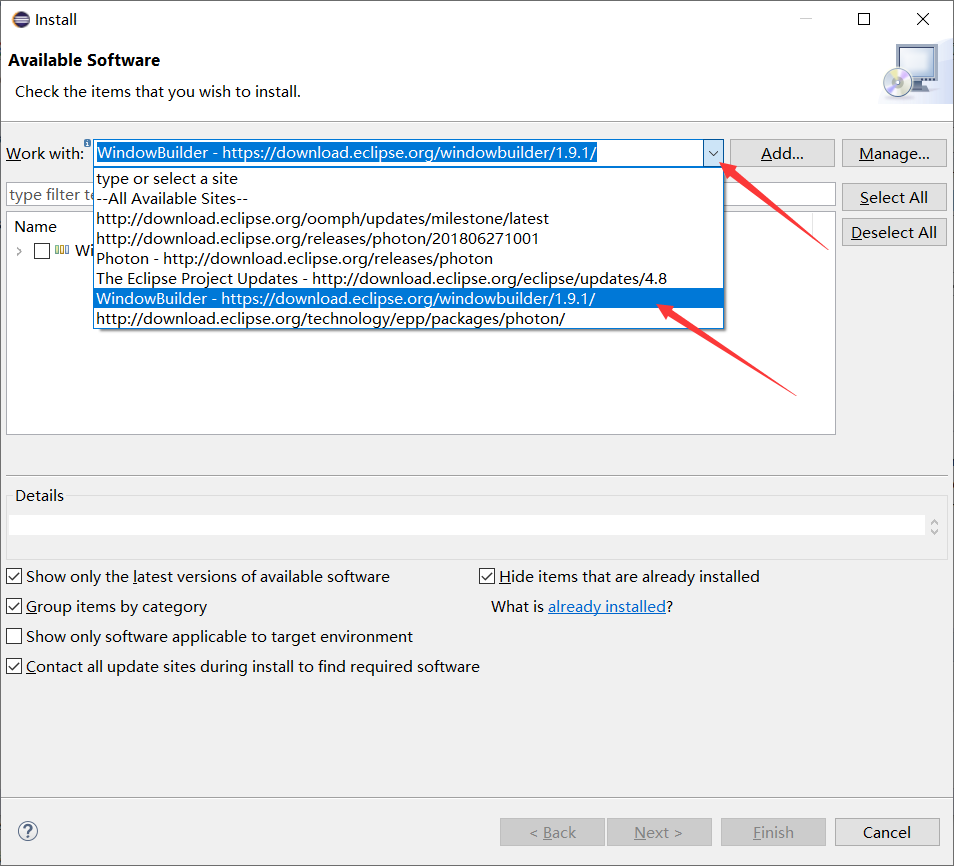
Task: Collapse the Work with dropdown arrow
Action: click(713, 153)
